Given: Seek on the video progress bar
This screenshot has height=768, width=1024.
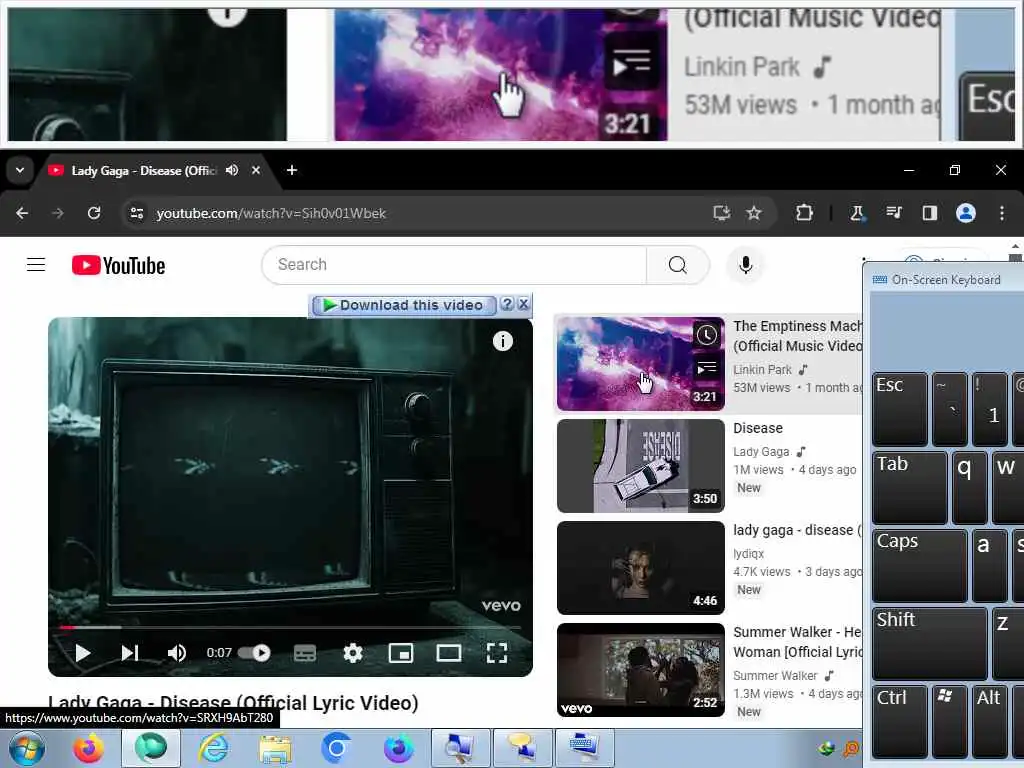Looking at the screenshot, I should [290, 628].
